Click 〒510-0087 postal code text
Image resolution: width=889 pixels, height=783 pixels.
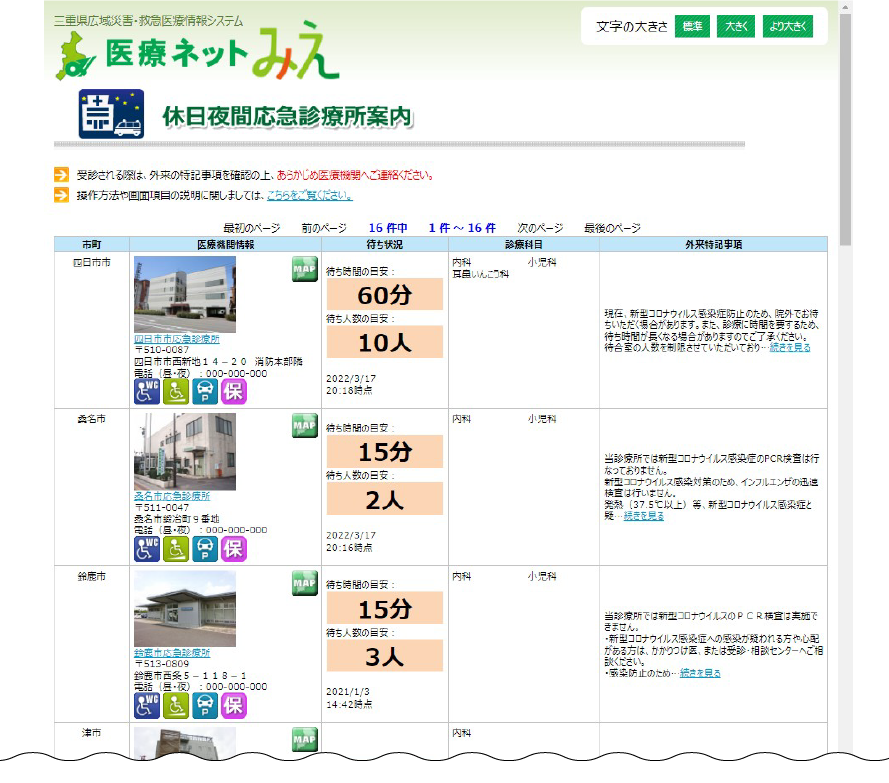(162, 350)
